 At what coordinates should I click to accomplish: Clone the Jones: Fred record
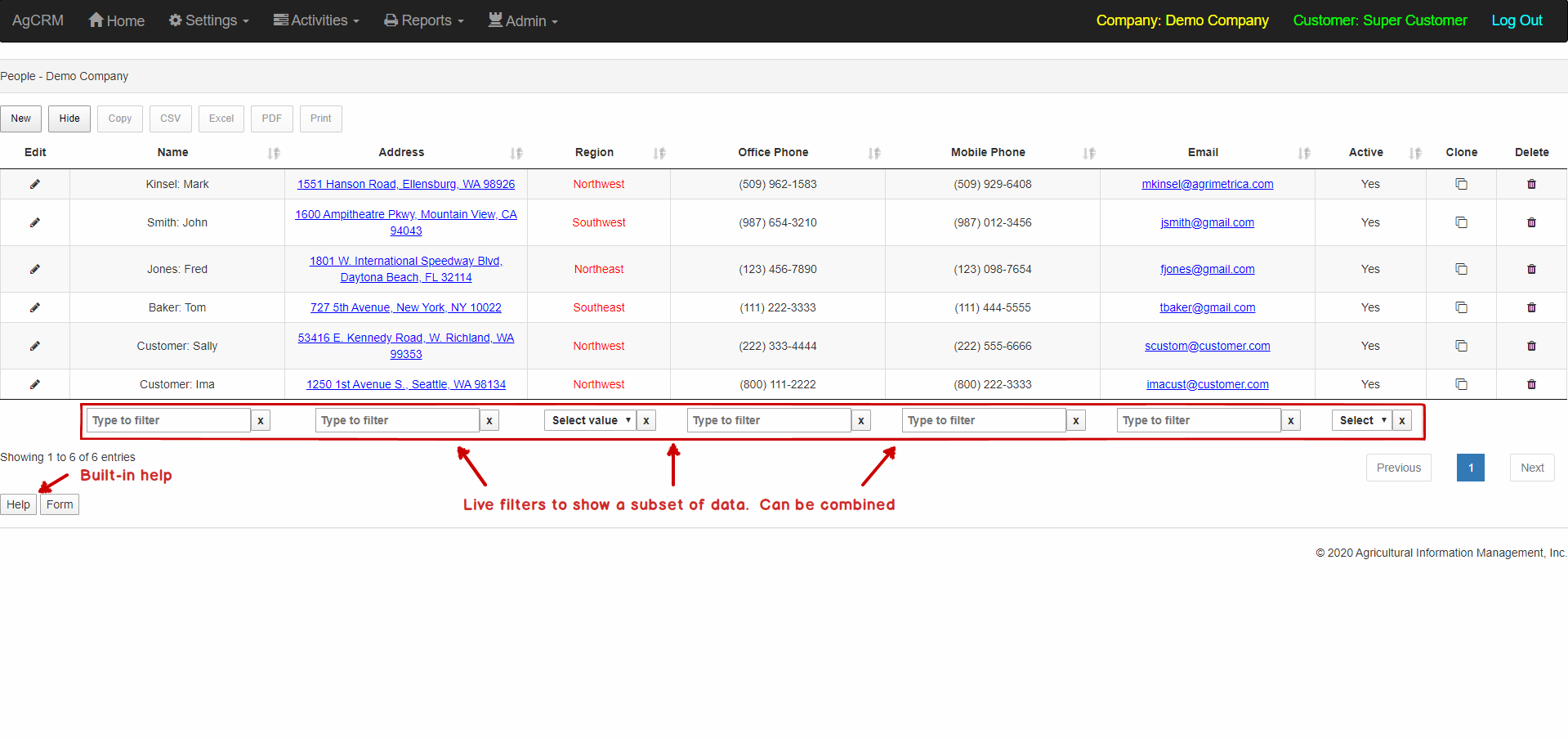click(x=1461, y=269)
